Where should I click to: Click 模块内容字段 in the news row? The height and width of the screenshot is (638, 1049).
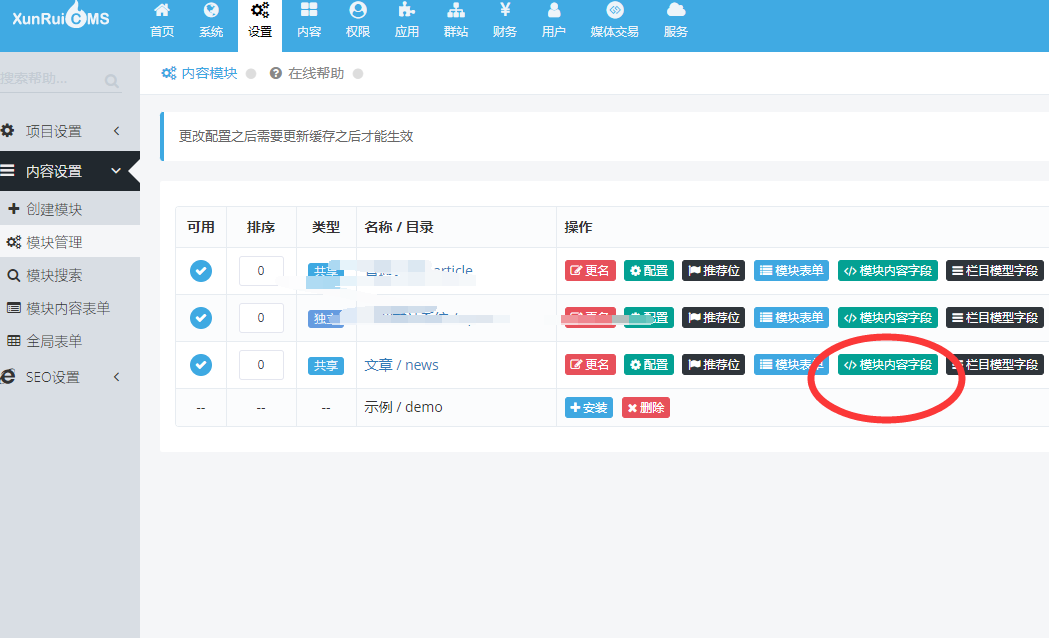[888, 364]
